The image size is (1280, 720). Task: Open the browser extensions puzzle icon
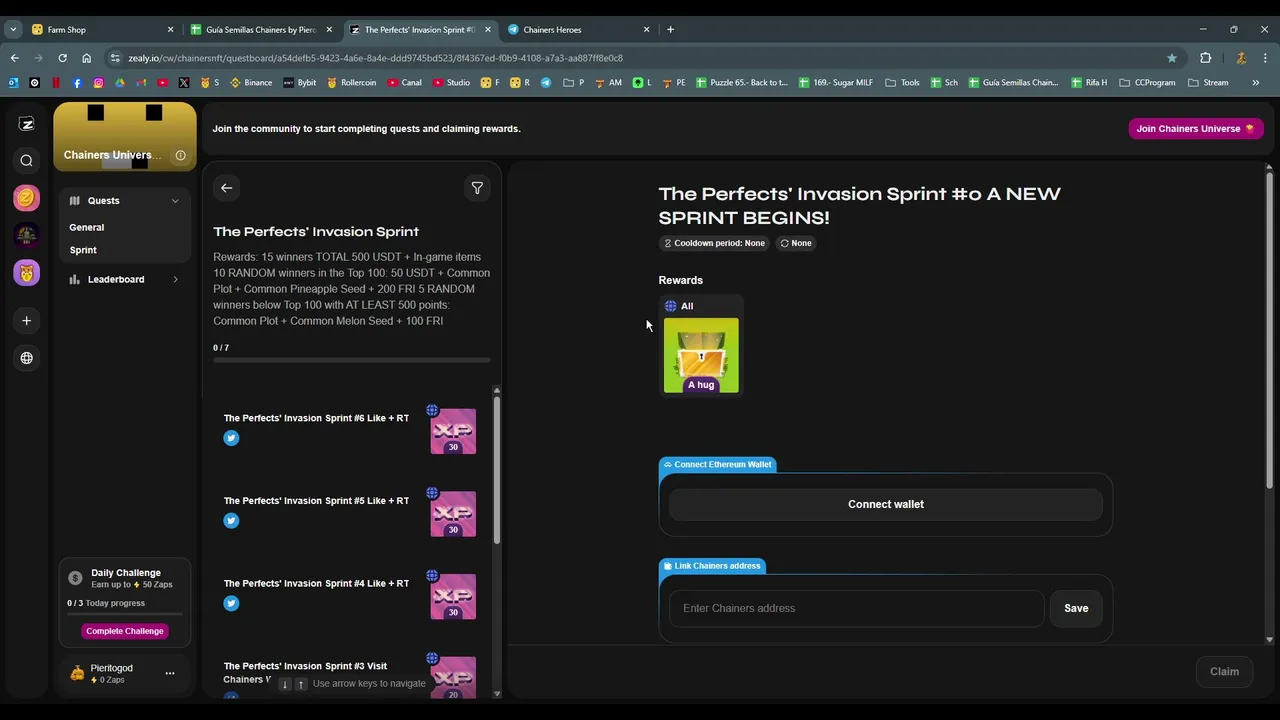pyautogui.click(x=1205, y=58)
